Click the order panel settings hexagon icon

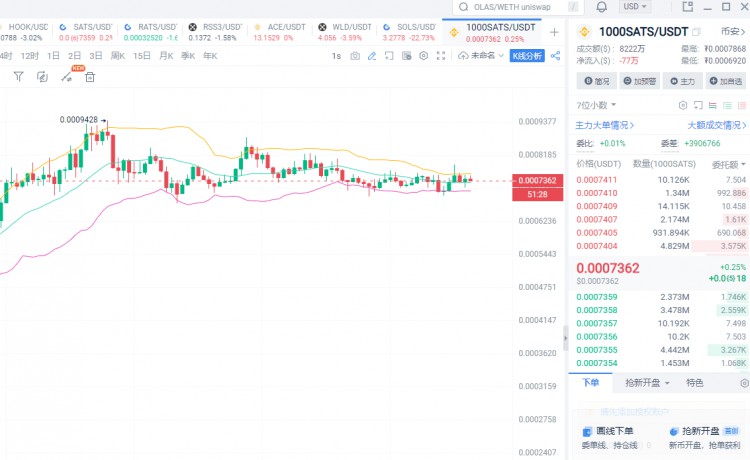[x=744, y=383]
